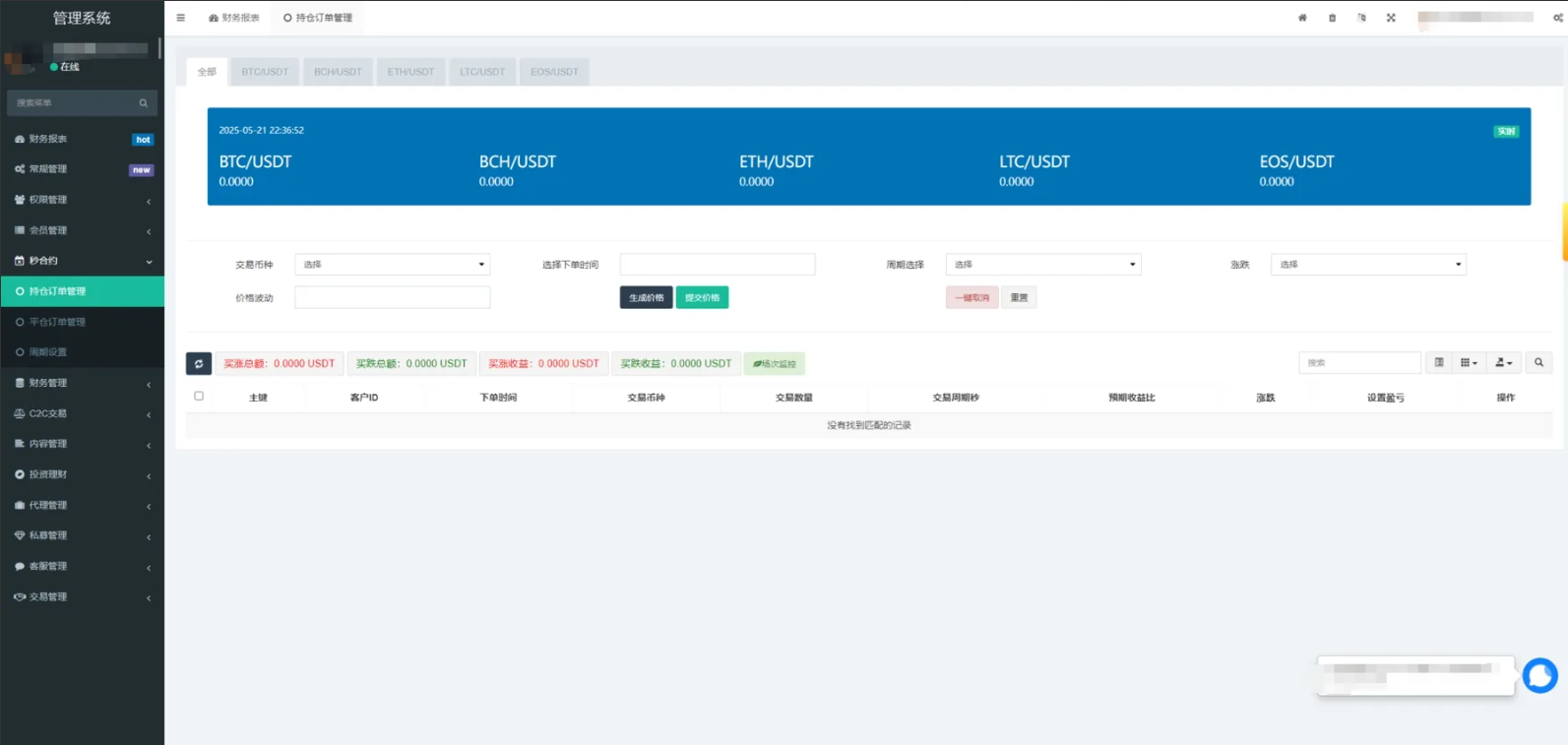This screenshot has width=1568, height=745.
Task: Switch to the ETH/USDT tab
Action: (x=410, y=72)
